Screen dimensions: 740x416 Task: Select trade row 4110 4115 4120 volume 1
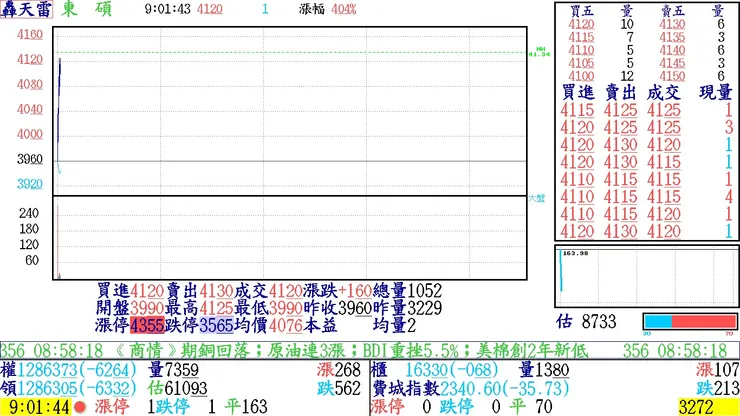[x=646, y=214]
